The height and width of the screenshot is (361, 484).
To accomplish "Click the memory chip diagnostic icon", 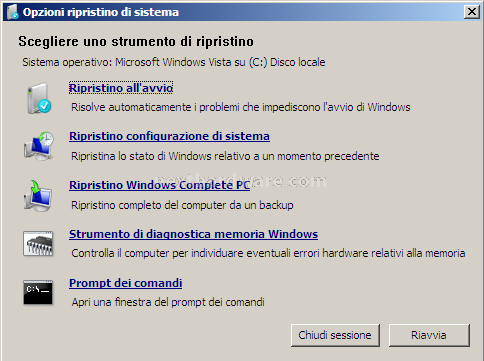I will (x=38, y=244).
